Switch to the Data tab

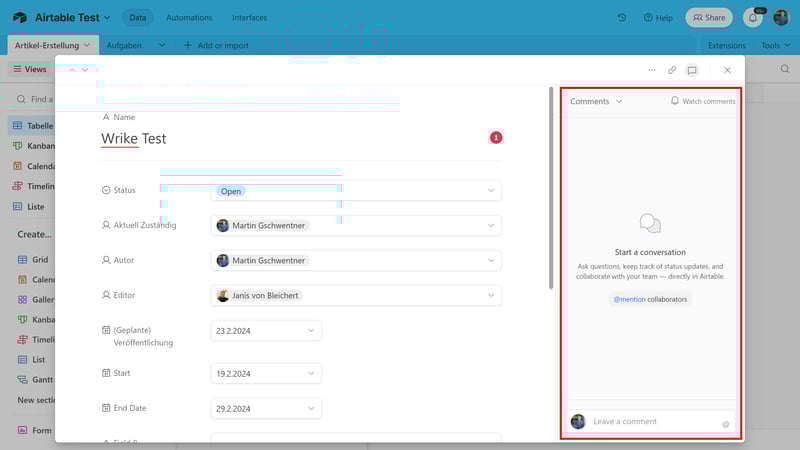tap(138, 17)
